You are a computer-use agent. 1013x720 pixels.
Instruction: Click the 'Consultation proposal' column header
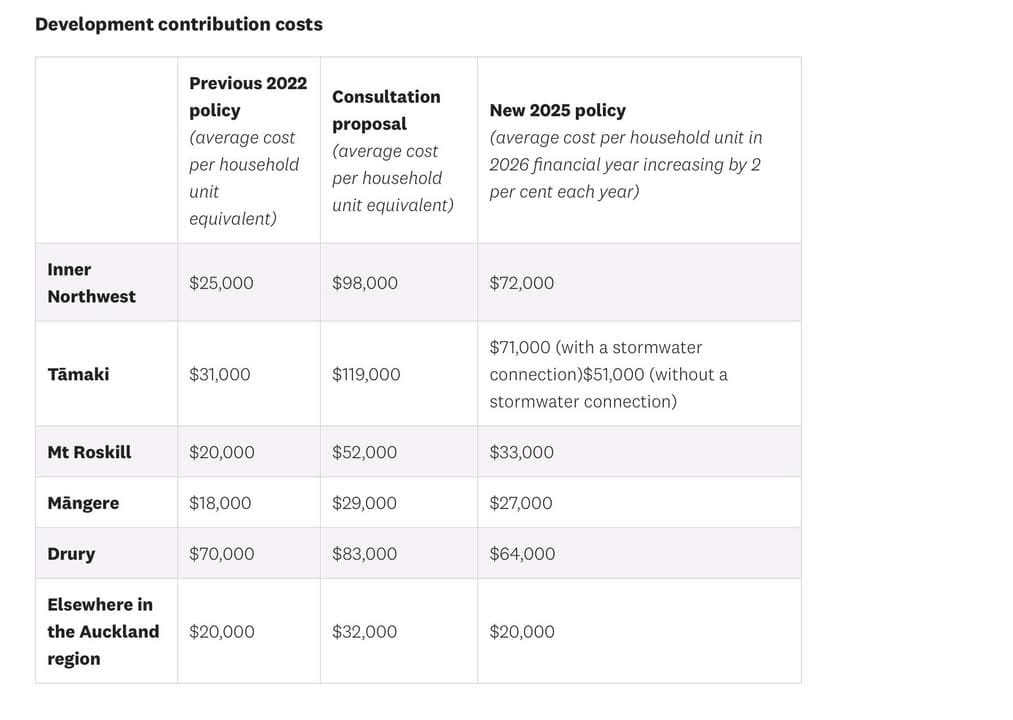386,110
